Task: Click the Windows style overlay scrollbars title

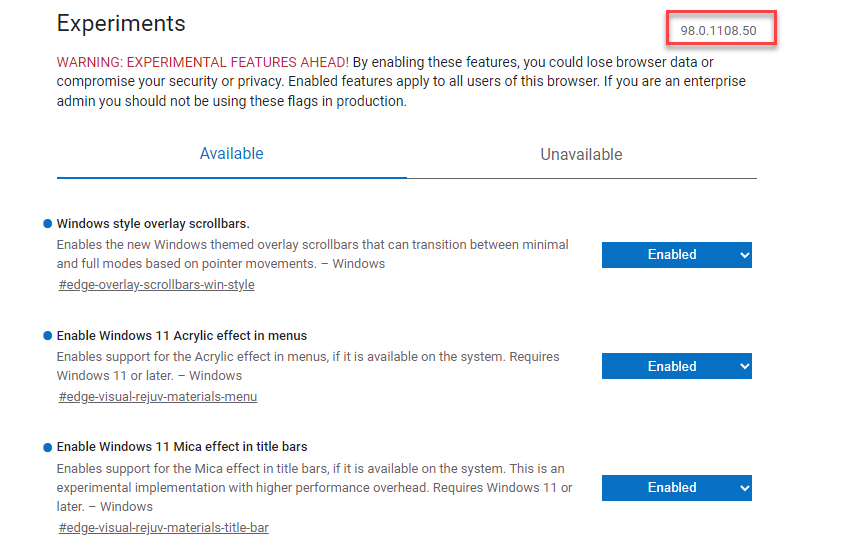Action: 153,224
